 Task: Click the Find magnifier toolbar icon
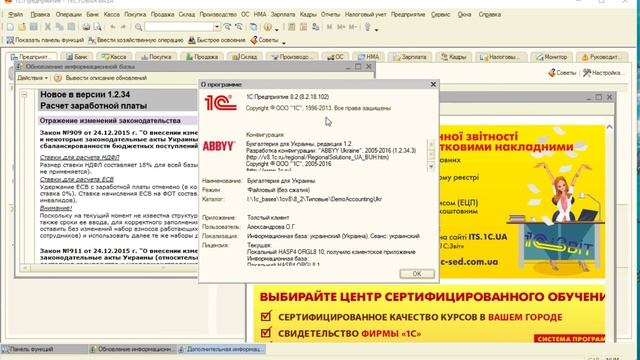tap(138, 27)
